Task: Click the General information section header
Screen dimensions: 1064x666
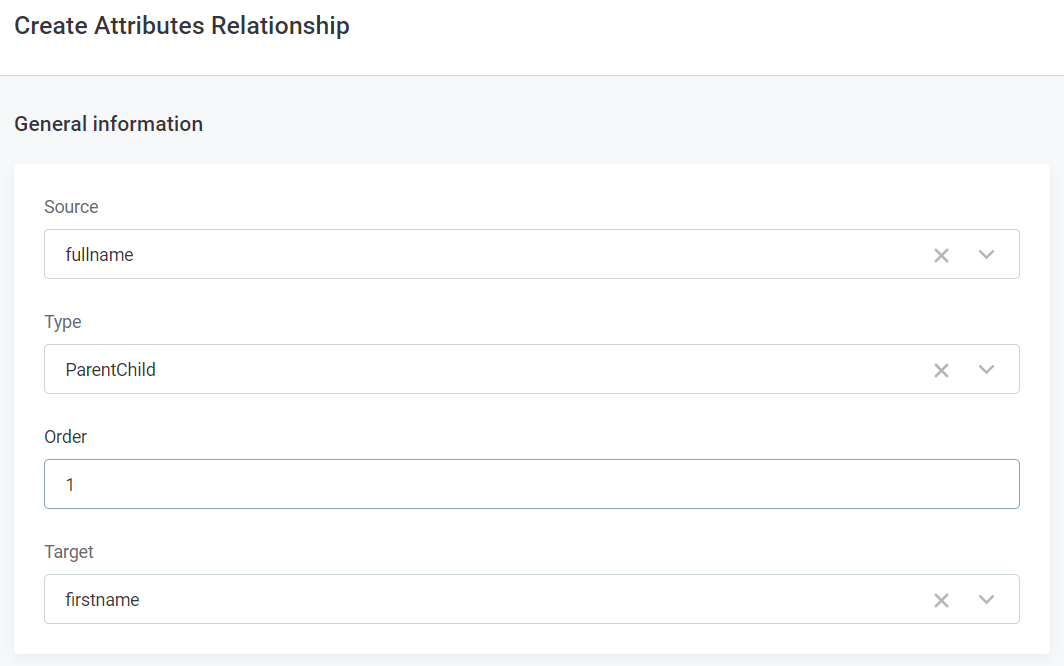Action: point(108,123)
